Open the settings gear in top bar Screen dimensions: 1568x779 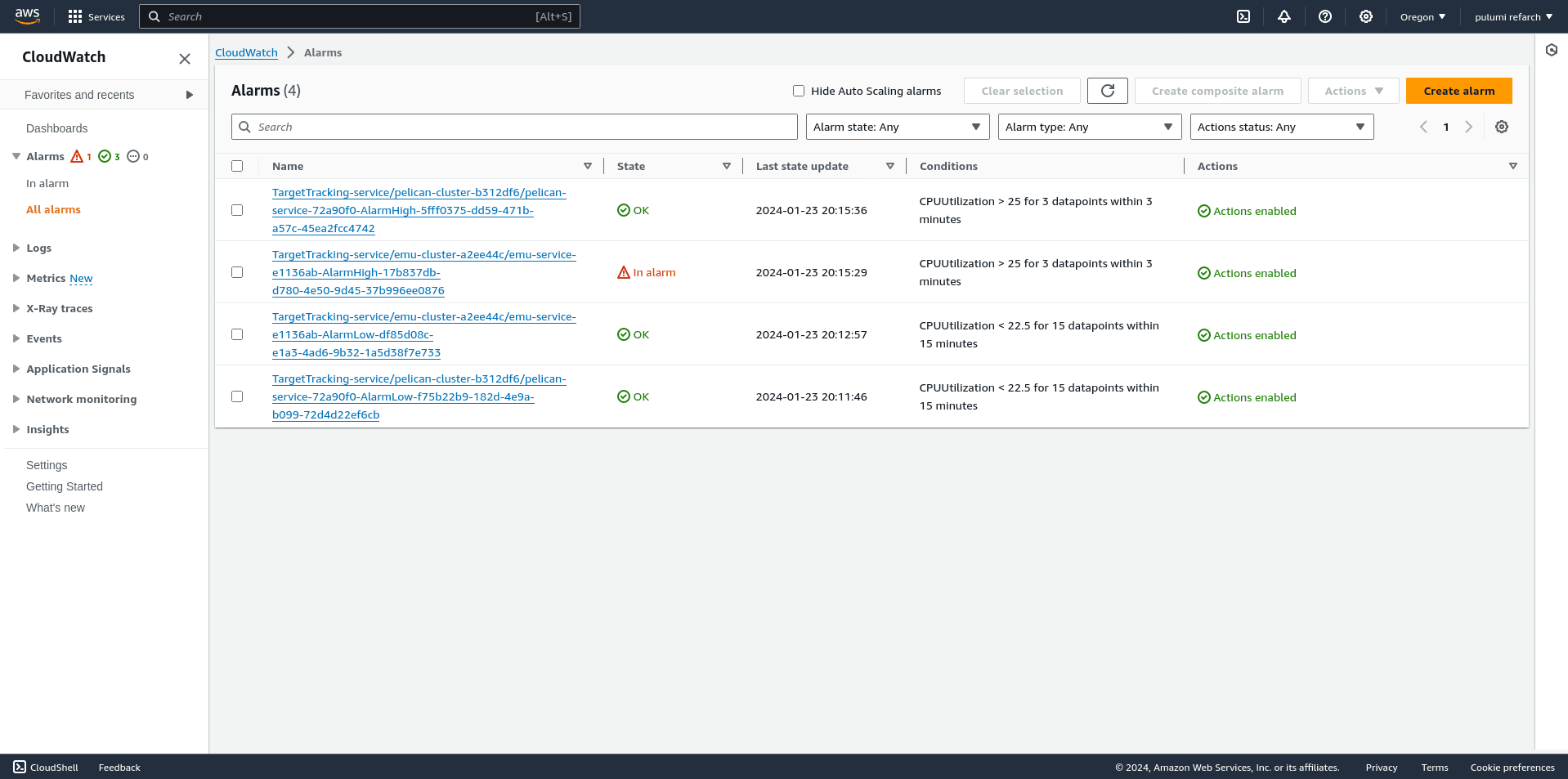1365,16
